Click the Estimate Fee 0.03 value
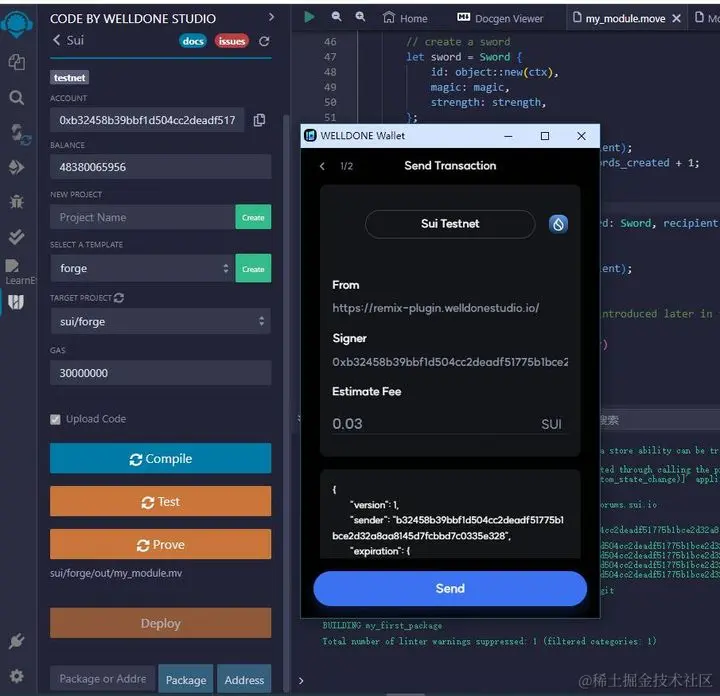The height and width of the screenshot is (696, 720). (347, 423)
